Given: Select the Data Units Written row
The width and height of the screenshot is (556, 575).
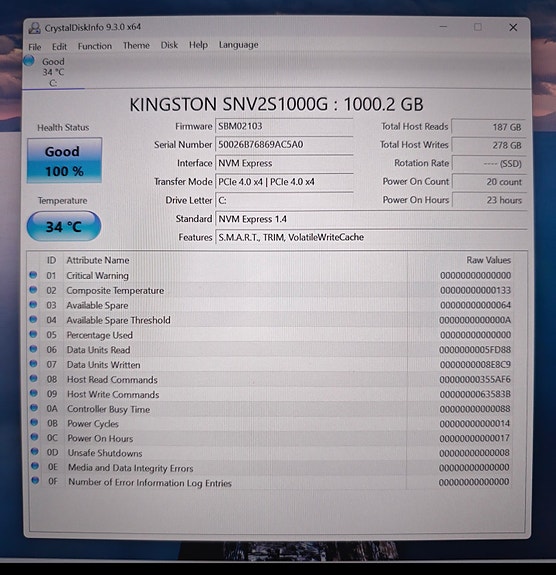Looking at the screenshot, I should [x=271, y=365].
